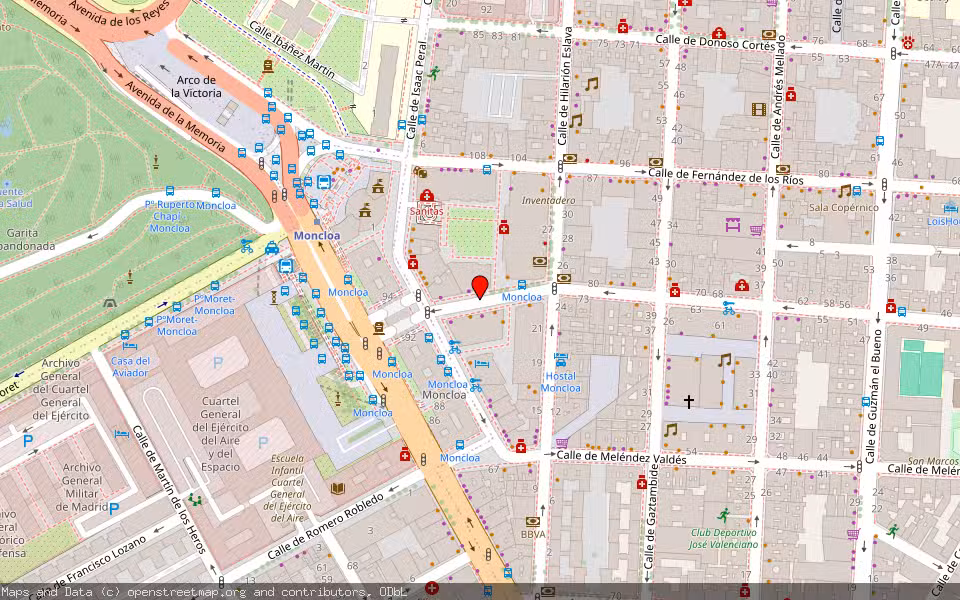
Task: Click the Casa del Aviador hotel icon
Action: [129, 345]
